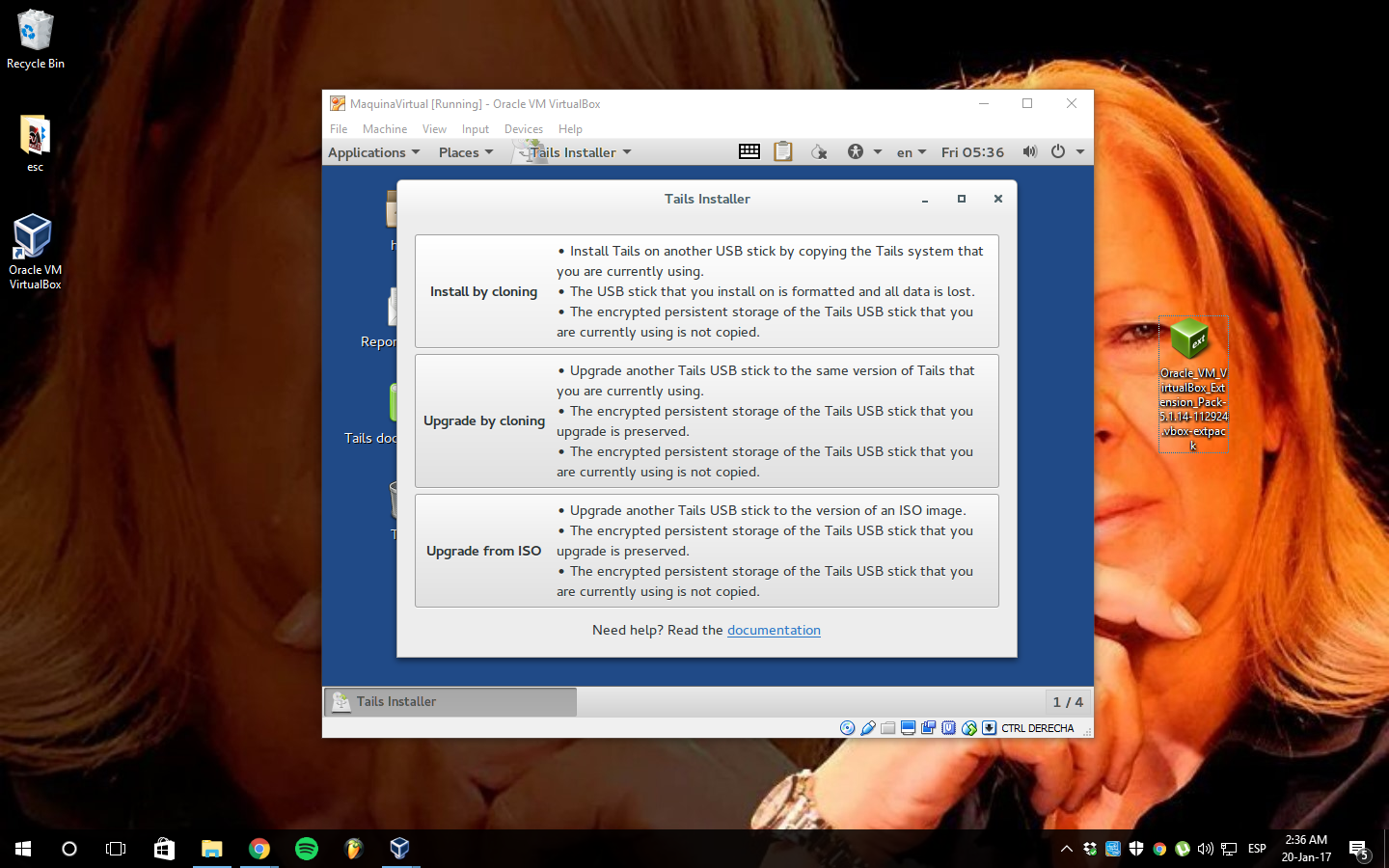1389x868 pixels.
Task: Open the Tor onion status icon
Action: point(819,151)
